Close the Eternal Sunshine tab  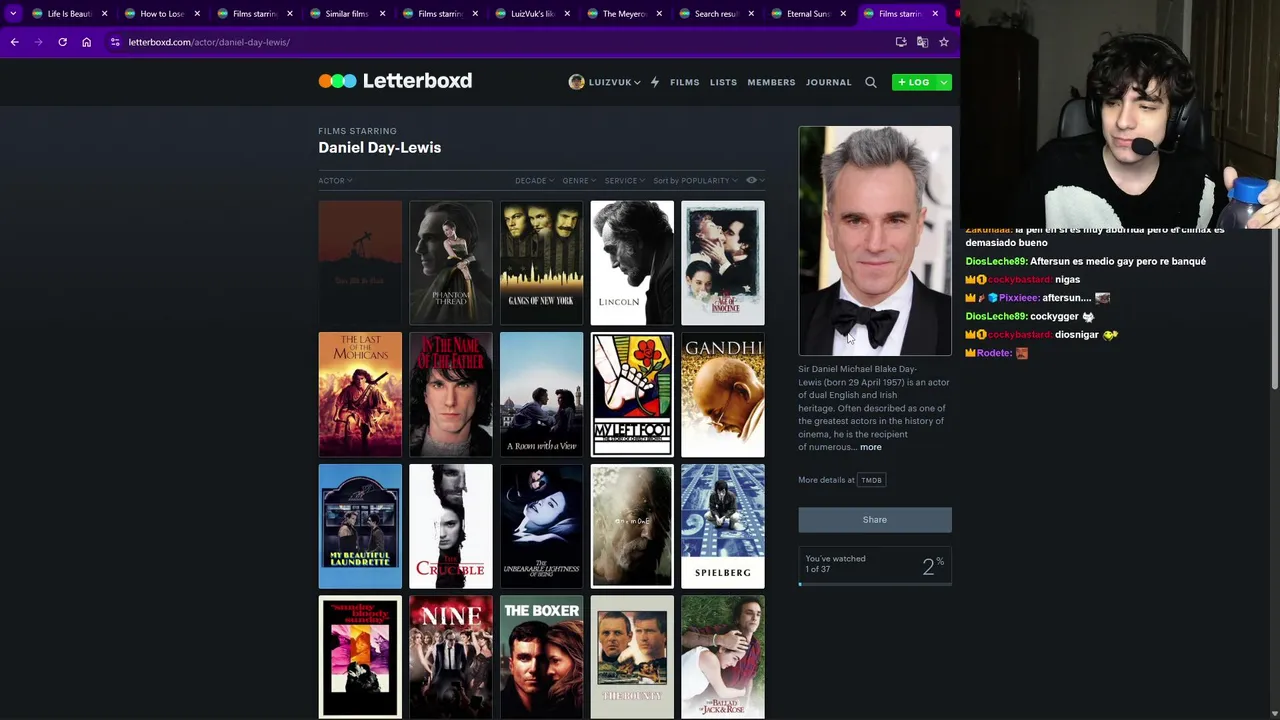click(x=843, y=14)
